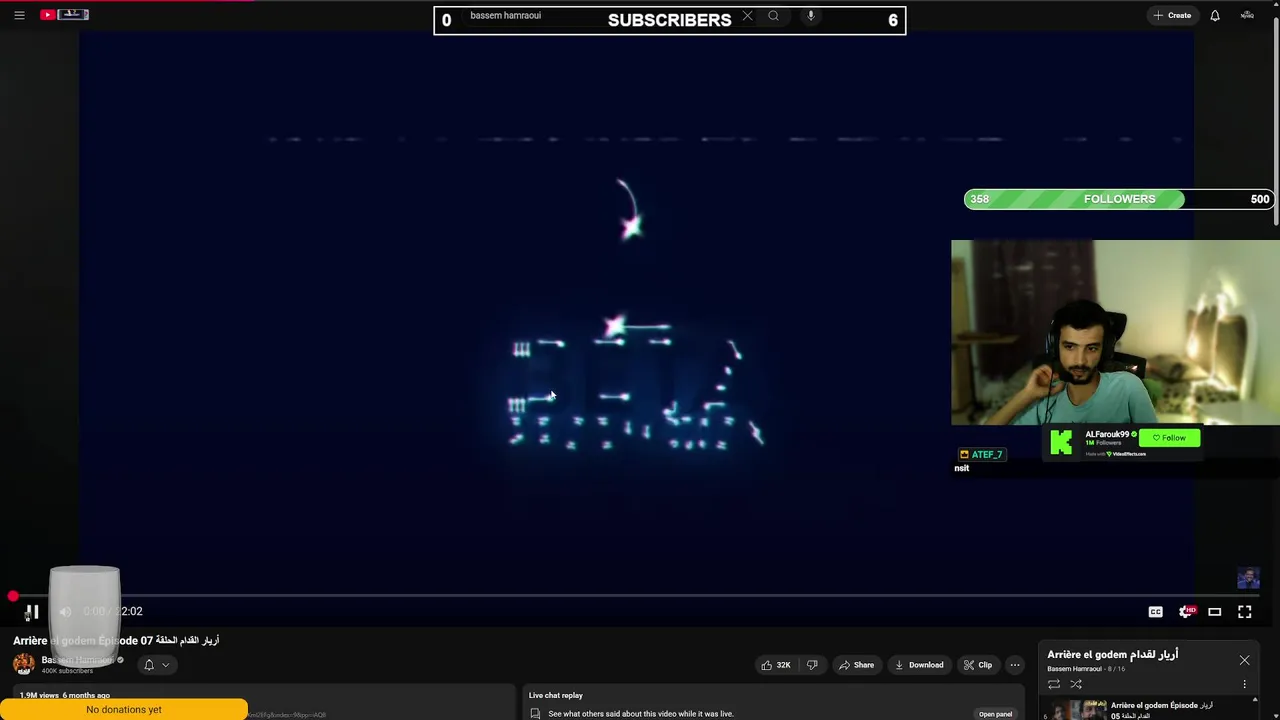1280x720 pixels.
Task: Like the video (32K)
Action: click(776, 665)
